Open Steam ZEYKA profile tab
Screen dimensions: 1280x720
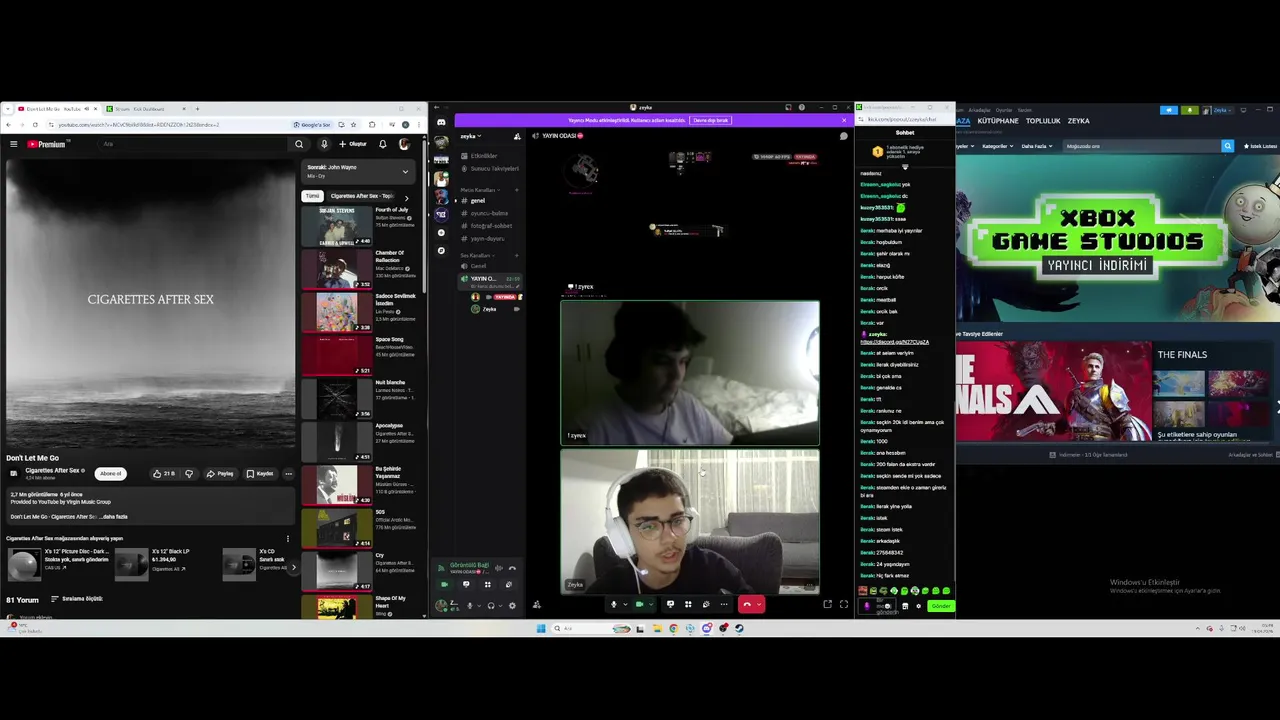[x=1078, y=121]
